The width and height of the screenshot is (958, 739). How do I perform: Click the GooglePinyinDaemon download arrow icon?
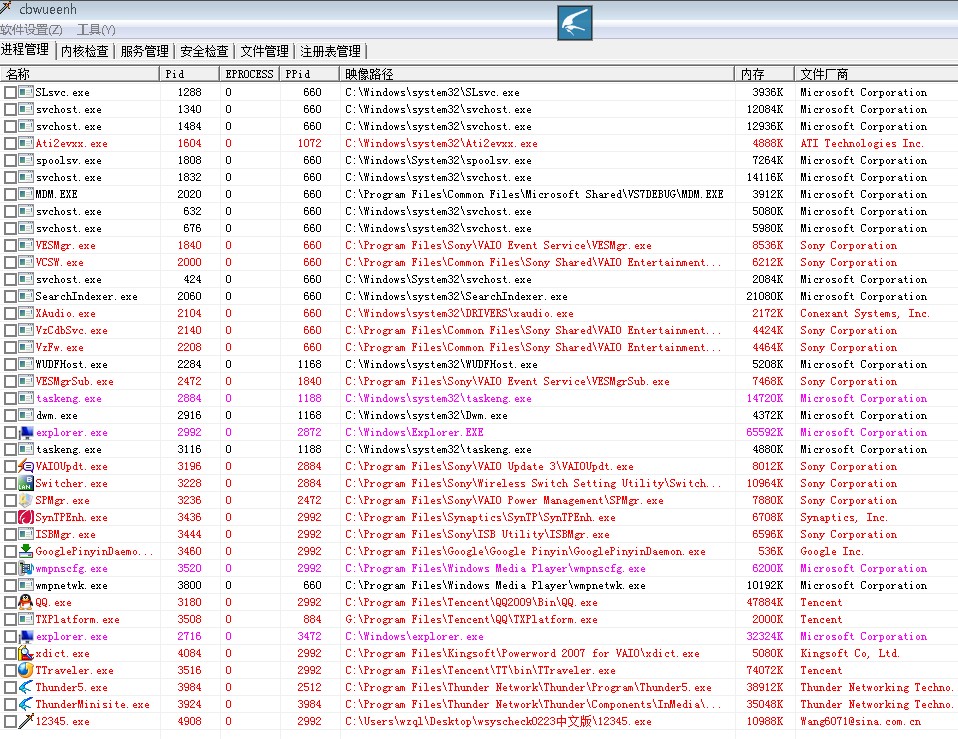point(26,551)
